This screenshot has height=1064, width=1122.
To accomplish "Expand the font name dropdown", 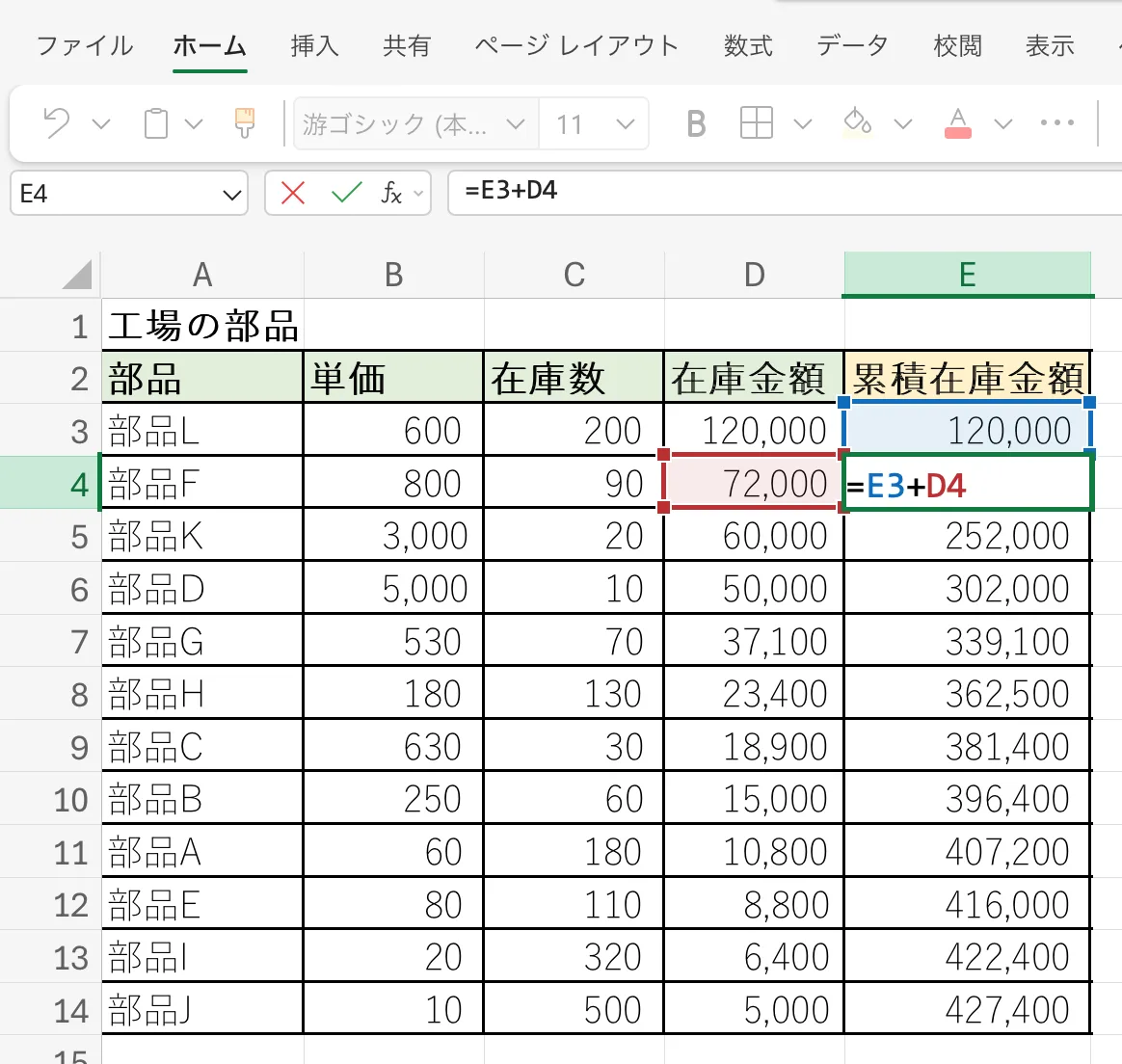I will 516,124.
